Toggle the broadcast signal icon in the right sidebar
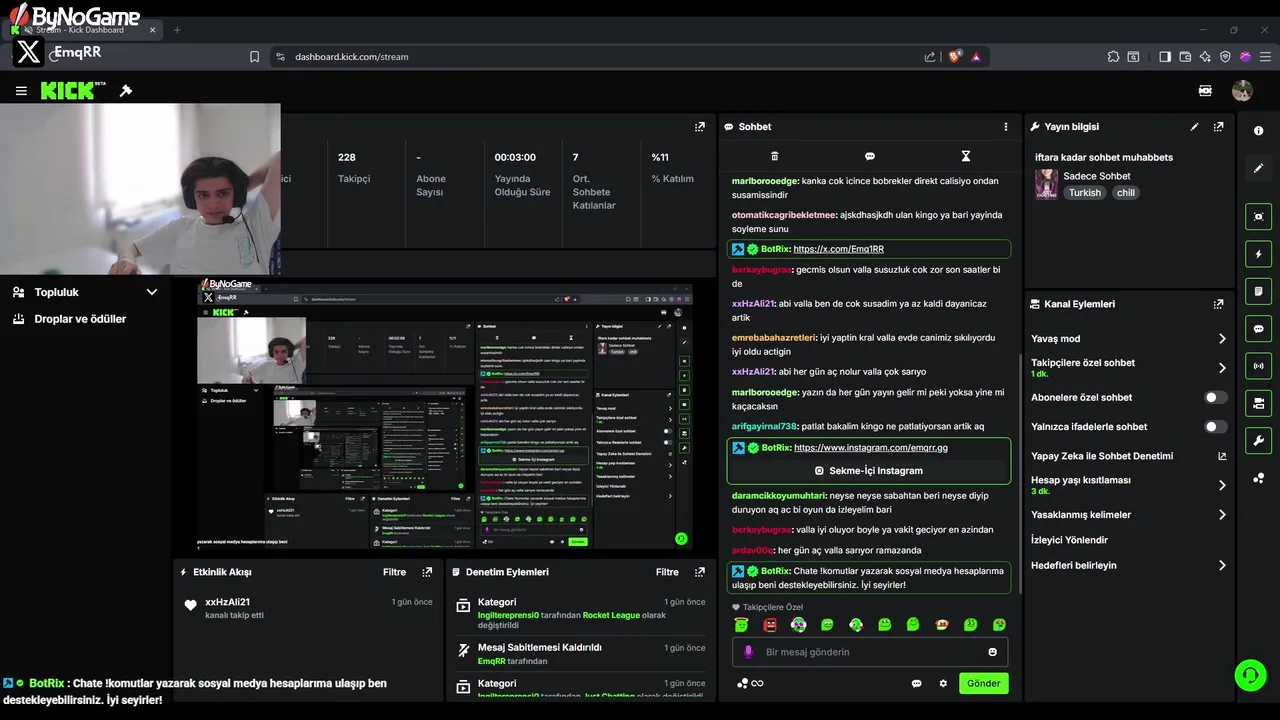1280x720 pixels. click(x=1259, y=366)
